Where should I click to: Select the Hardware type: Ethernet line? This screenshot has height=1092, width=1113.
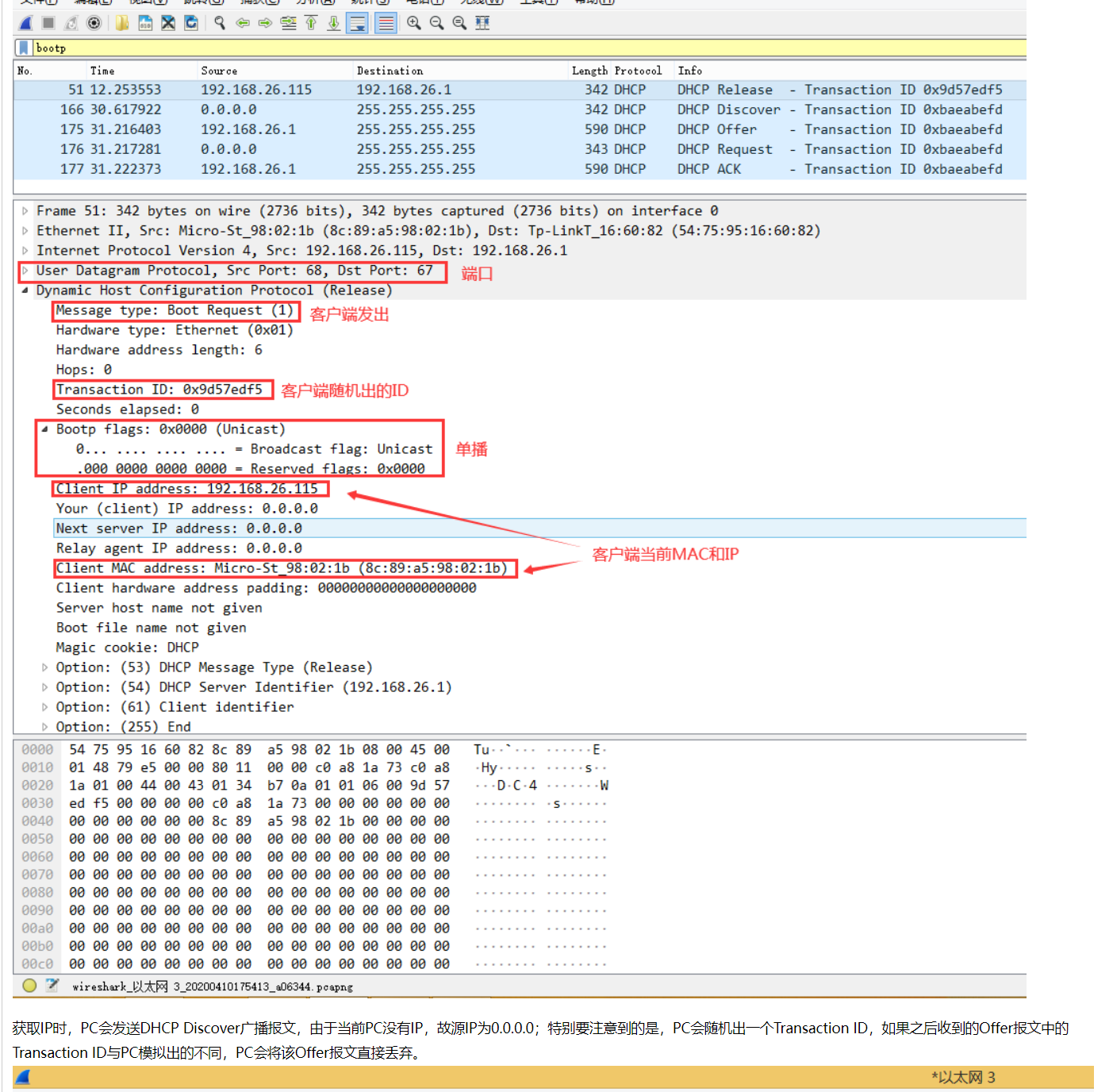tap(175, 330)
